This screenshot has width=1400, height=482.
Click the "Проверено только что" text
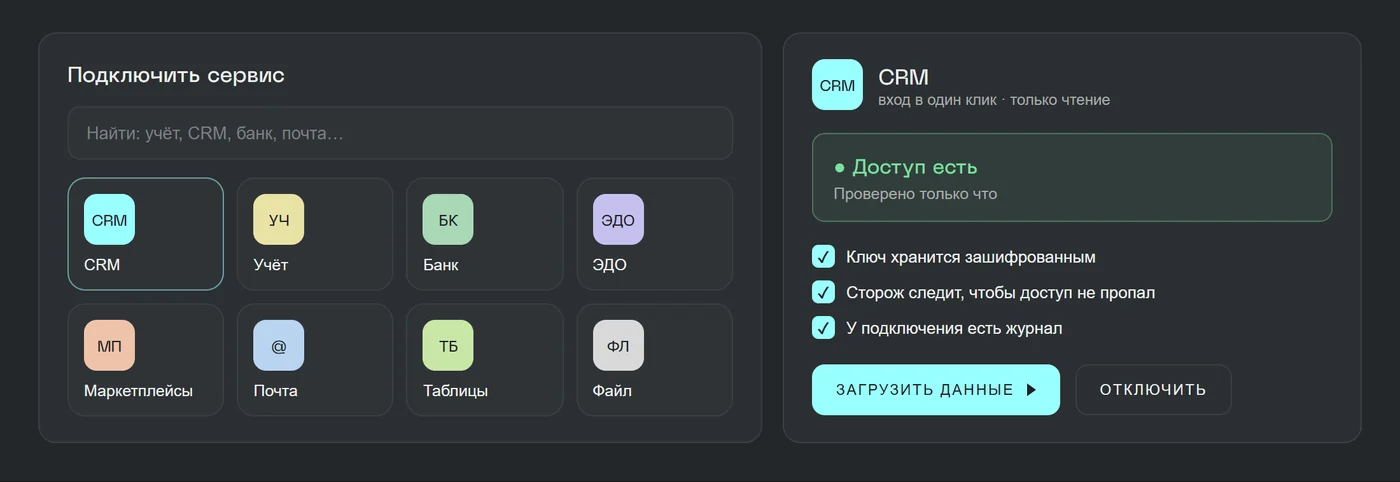(x=915, y=194)
